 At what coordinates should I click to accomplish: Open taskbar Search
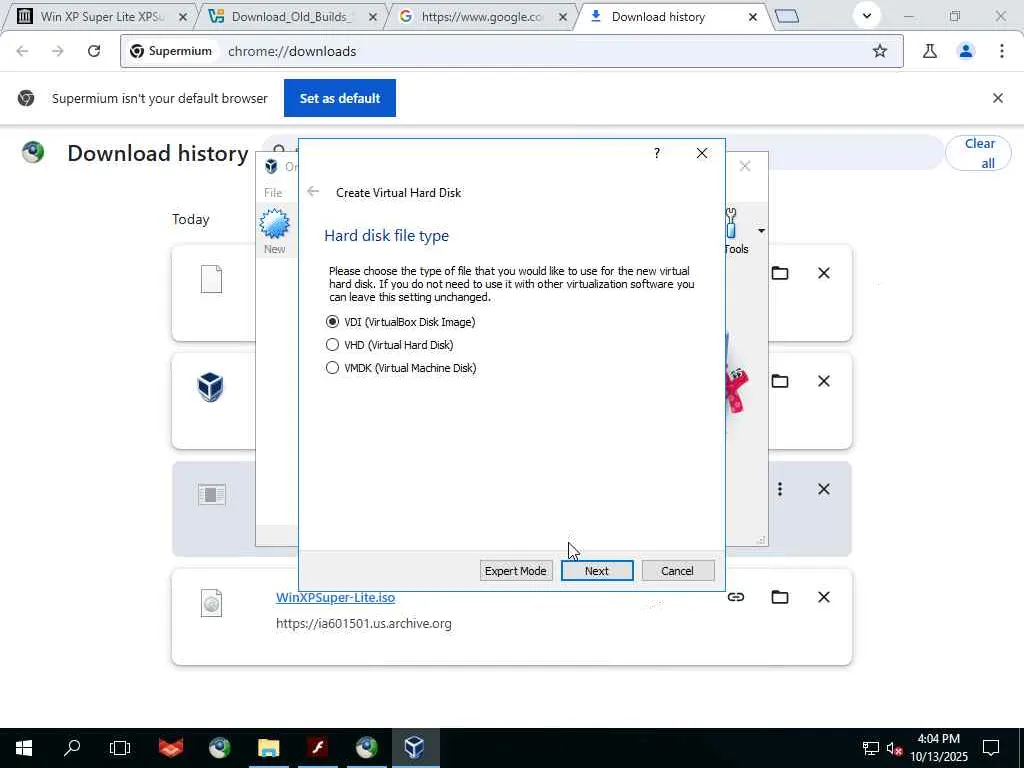[72, 748]
